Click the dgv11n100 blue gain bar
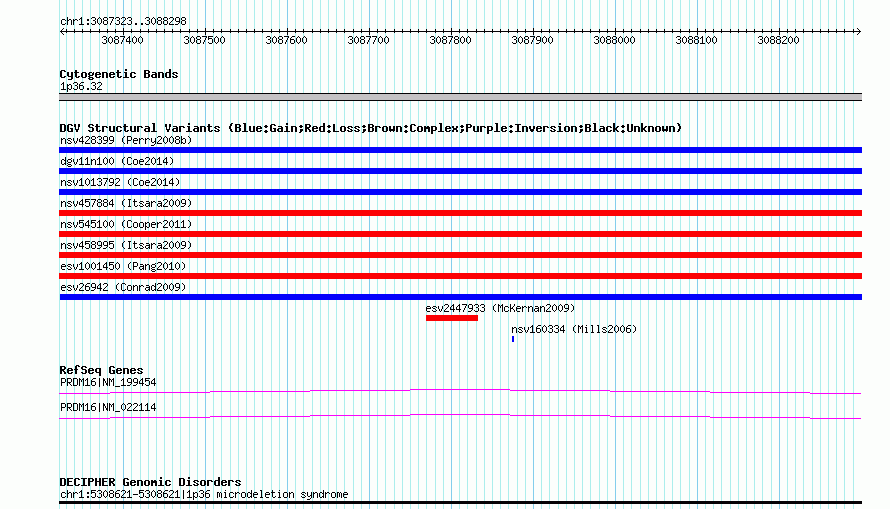The image size is (890, 509). point(460,171)
